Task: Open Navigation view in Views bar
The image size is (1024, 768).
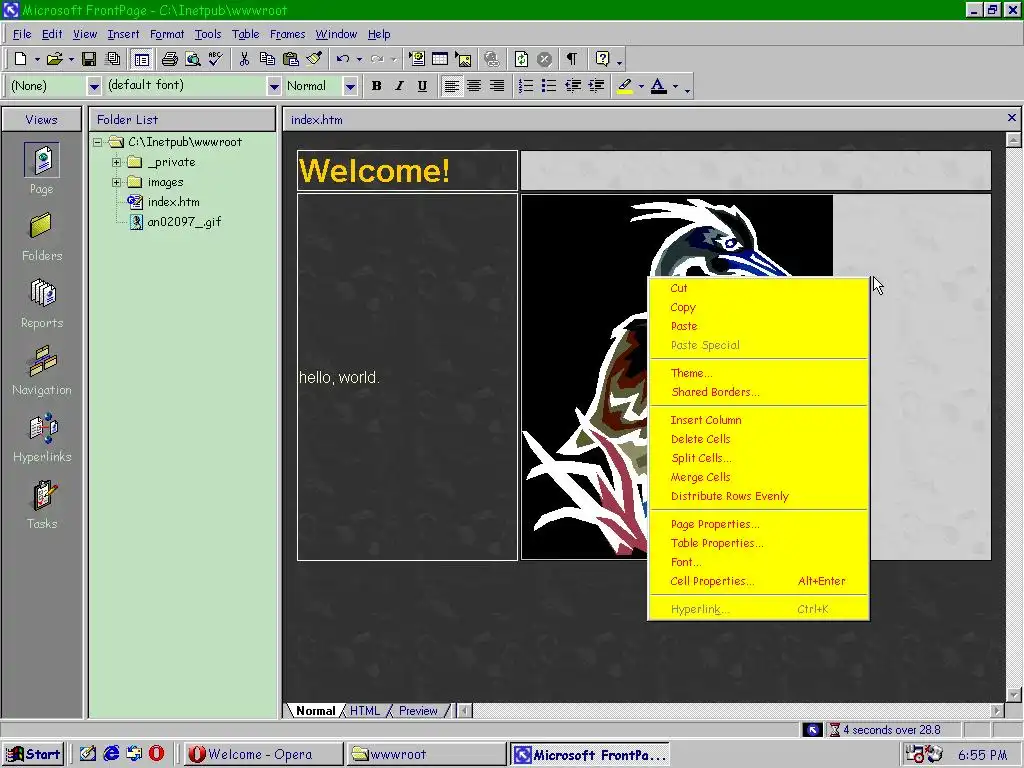Action: [42, 371]
